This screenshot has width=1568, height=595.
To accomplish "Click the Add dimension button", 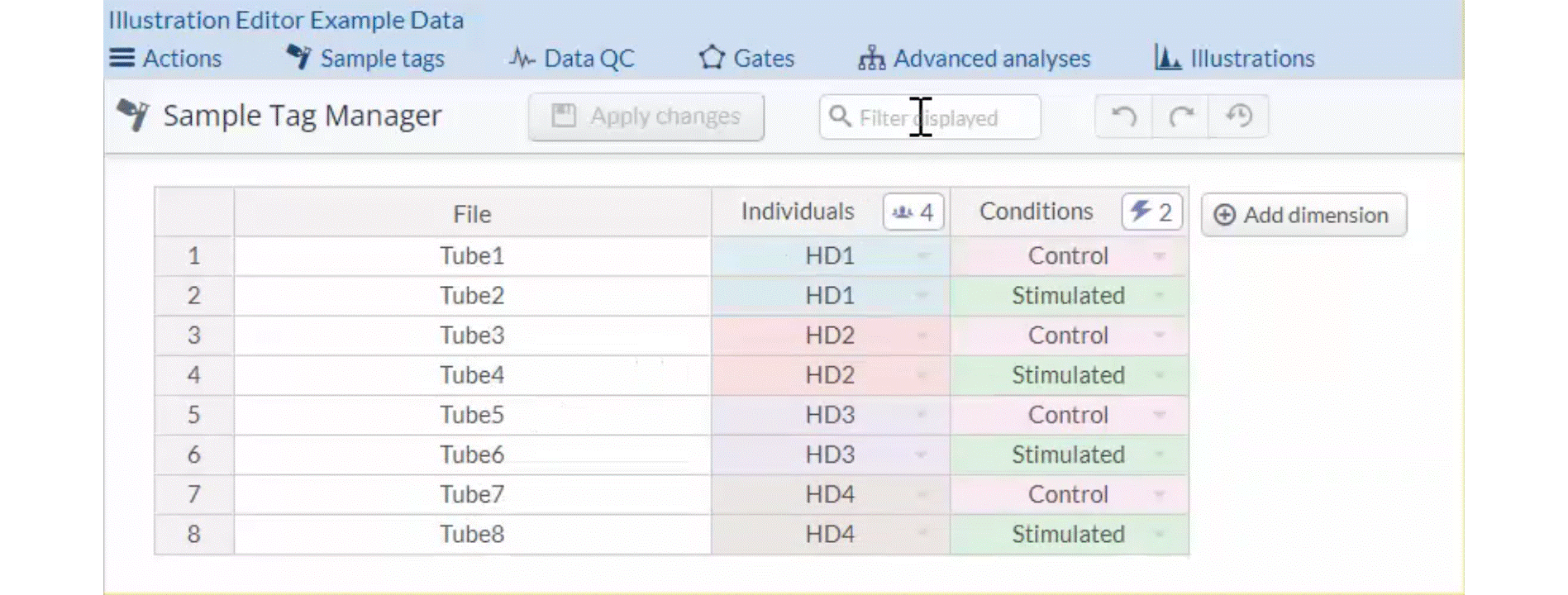I will [x=1303, y=215].
